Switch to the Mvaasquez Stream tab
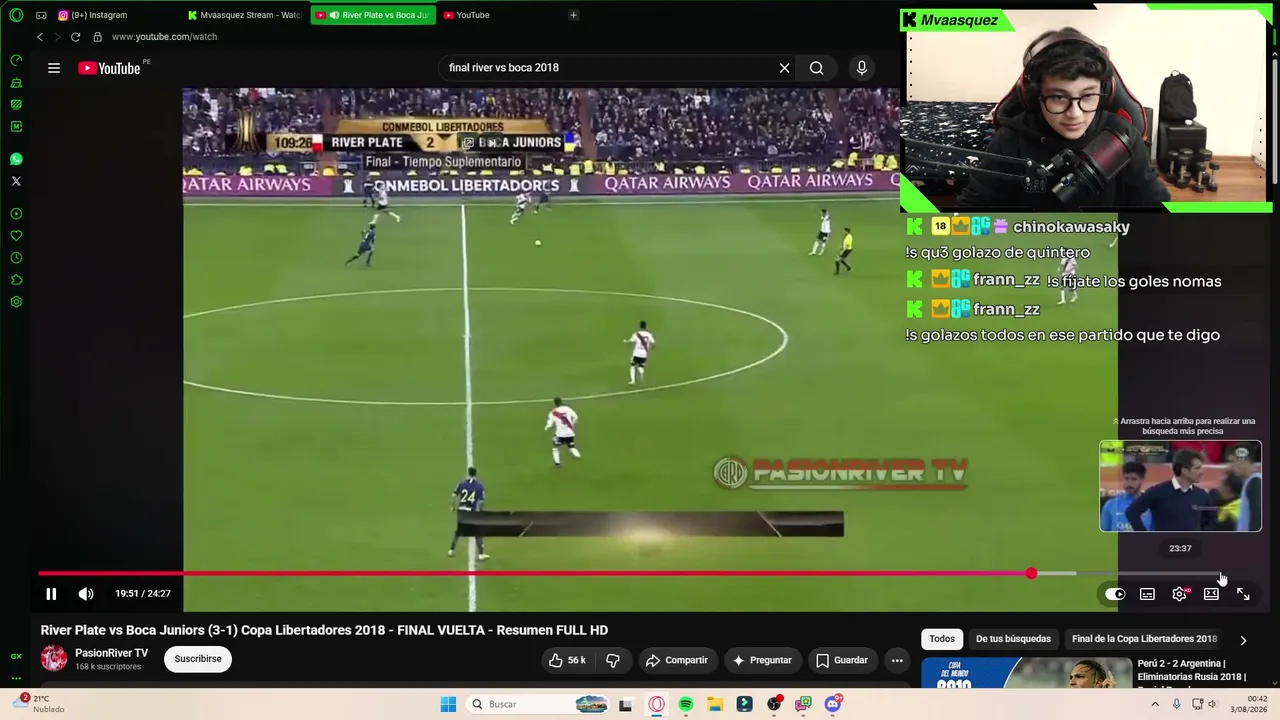The height and width of the screenshot is (720, 1280). [245, 15]
